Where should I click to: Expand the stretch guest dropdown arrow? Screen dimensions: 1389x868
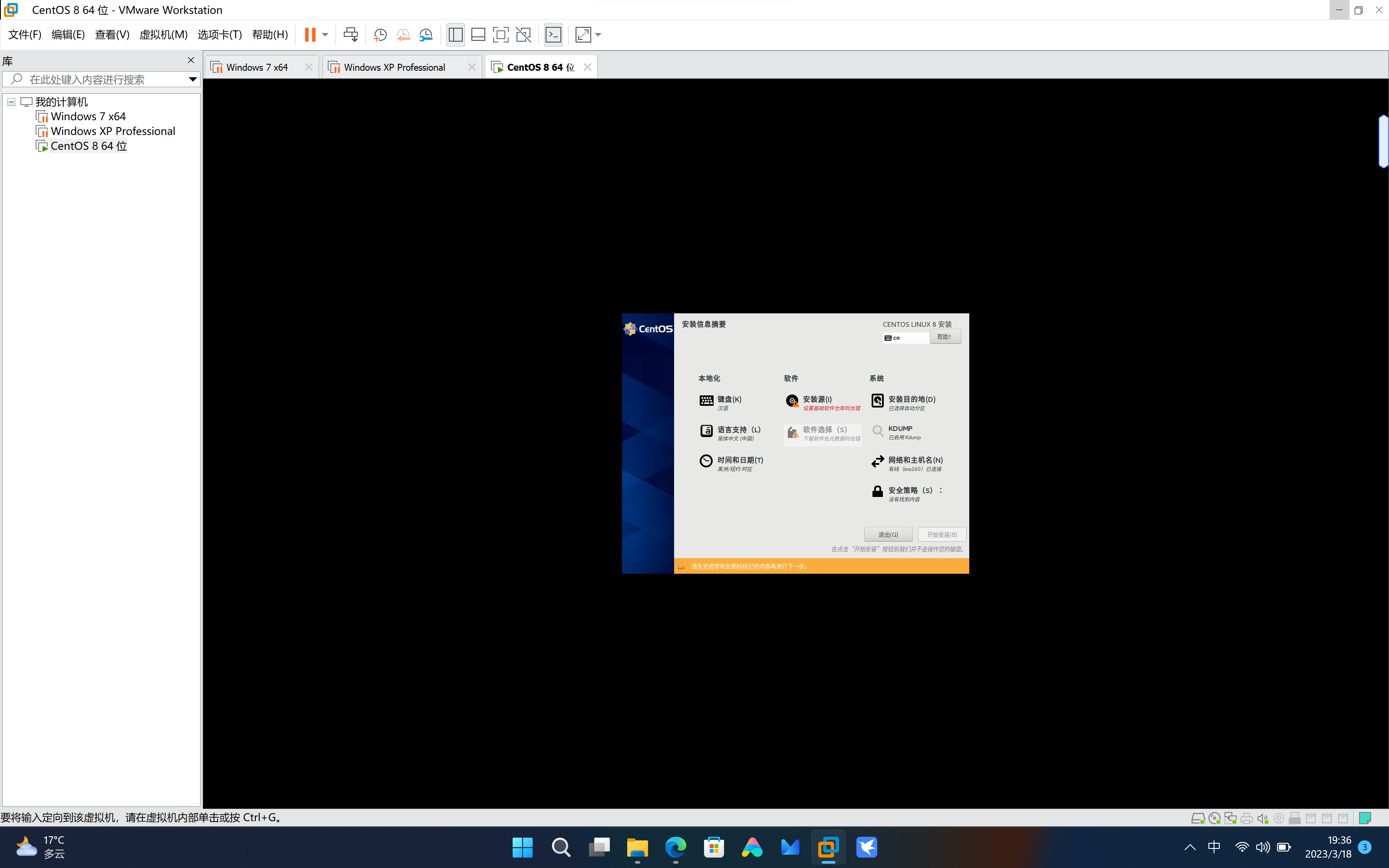tap(598, 34)
